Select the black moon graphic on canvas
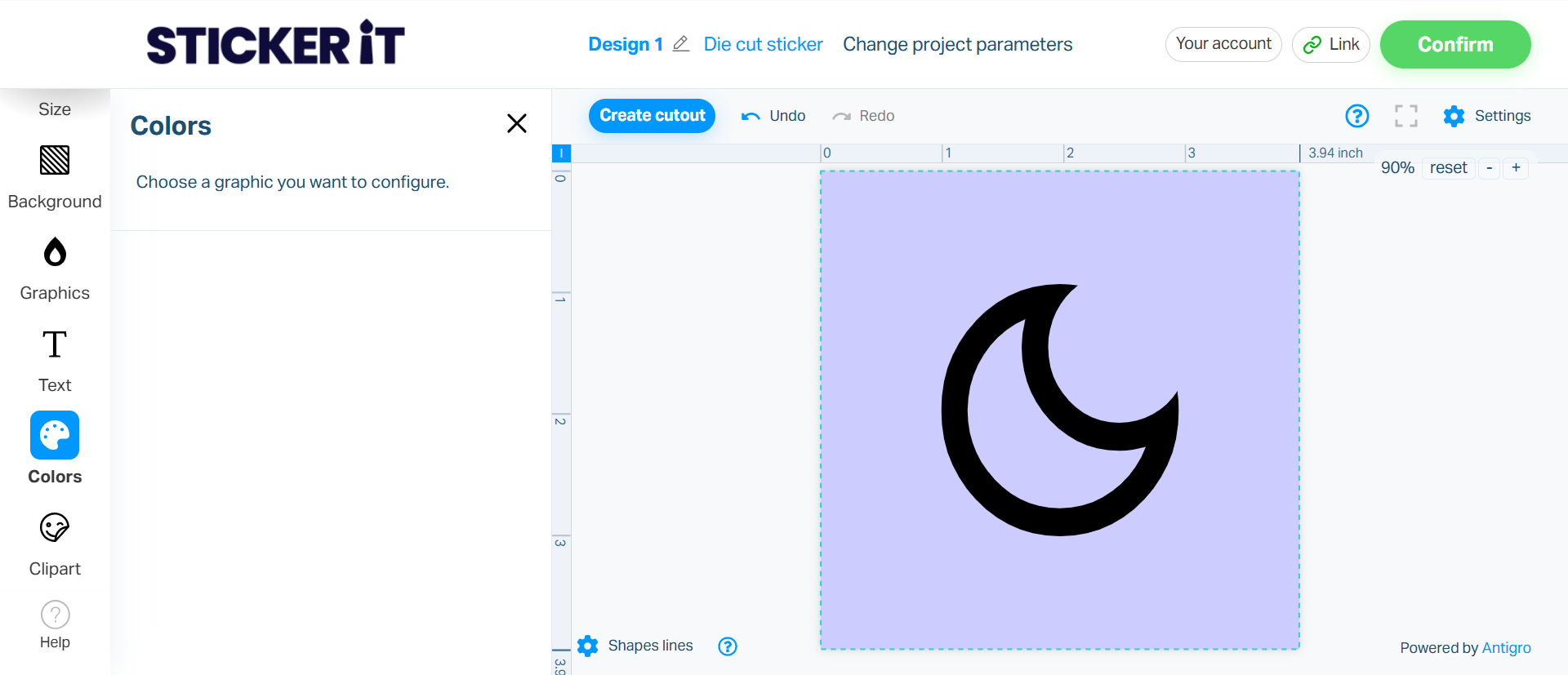1568x675 pixels. (x=1059, y=410)
